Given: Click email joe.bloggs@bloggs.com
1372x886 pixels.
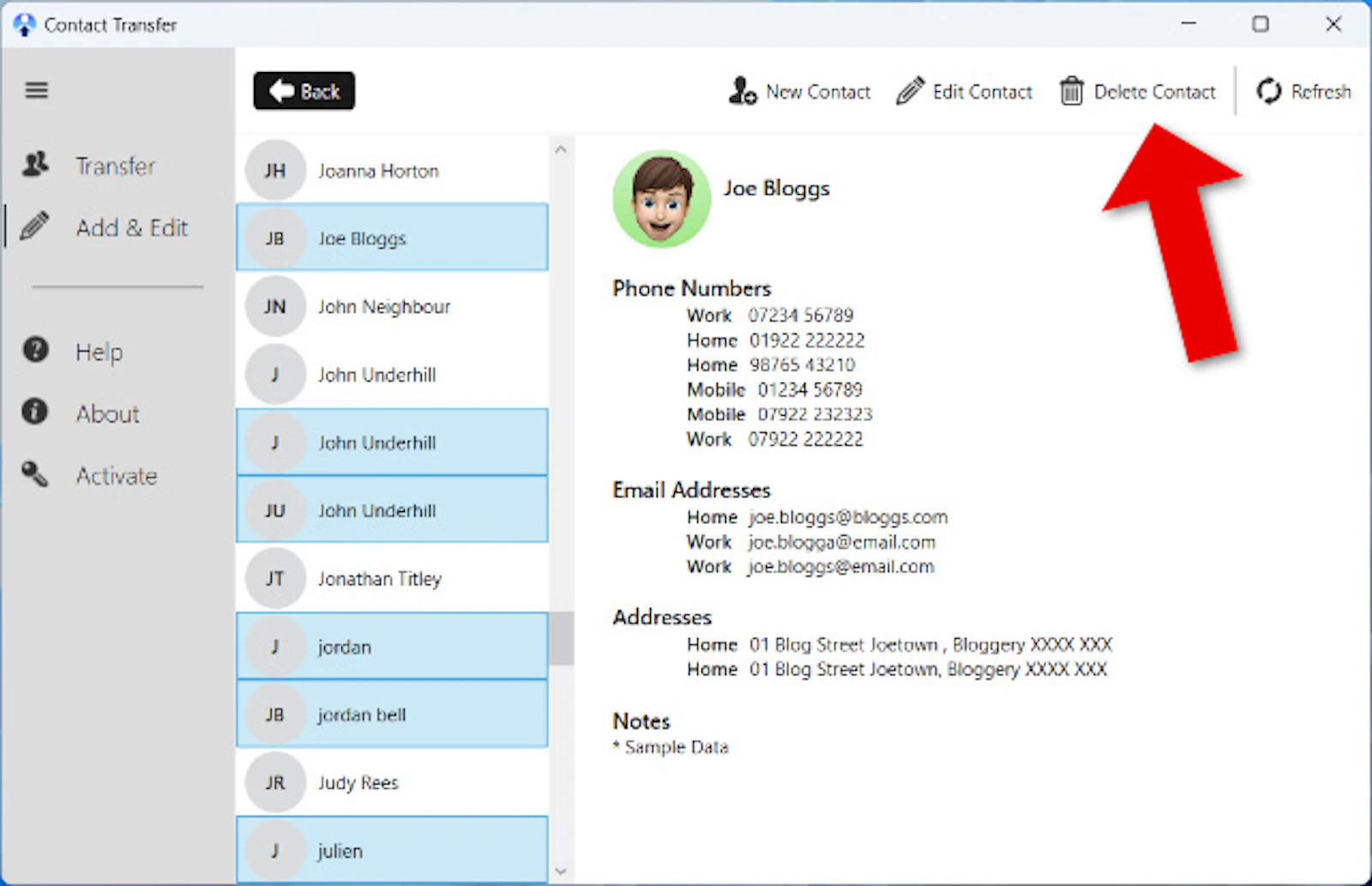Looking at the screenshot, I should tap(848, 517).
